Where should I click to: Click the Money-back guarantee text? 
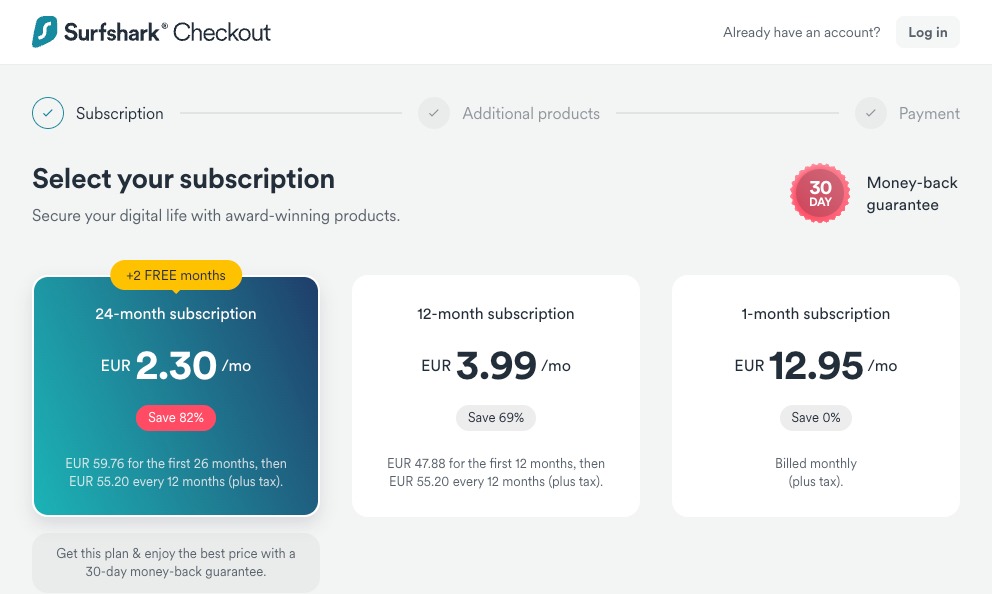click(x=912, y=194)
